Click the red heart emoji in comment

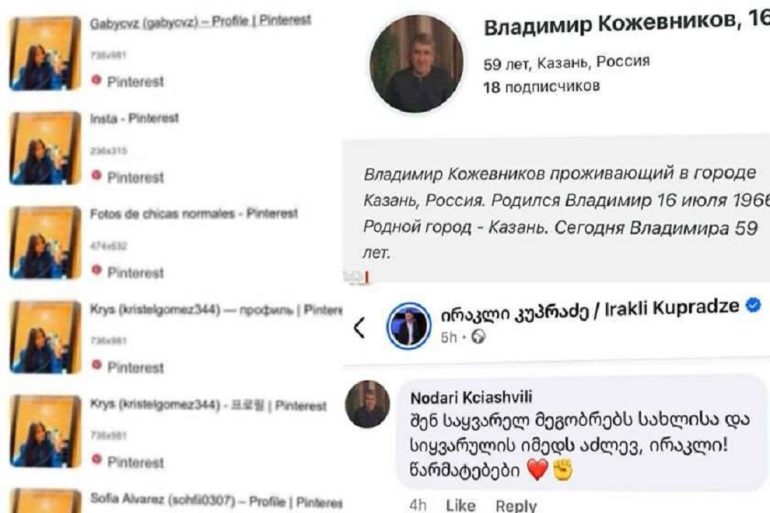click(538, 469)
